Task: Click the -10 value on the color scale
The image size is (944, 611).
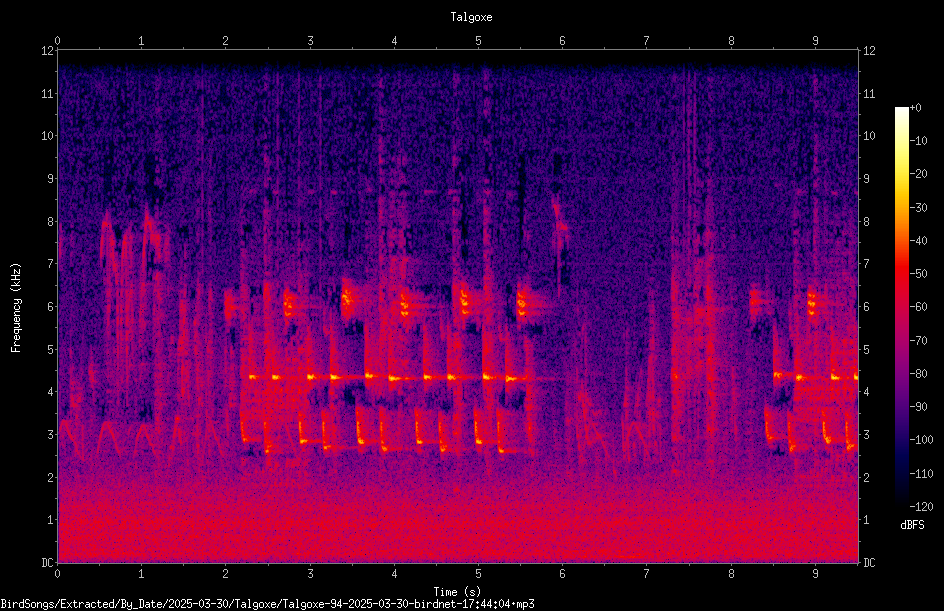Action: [918, 141]
